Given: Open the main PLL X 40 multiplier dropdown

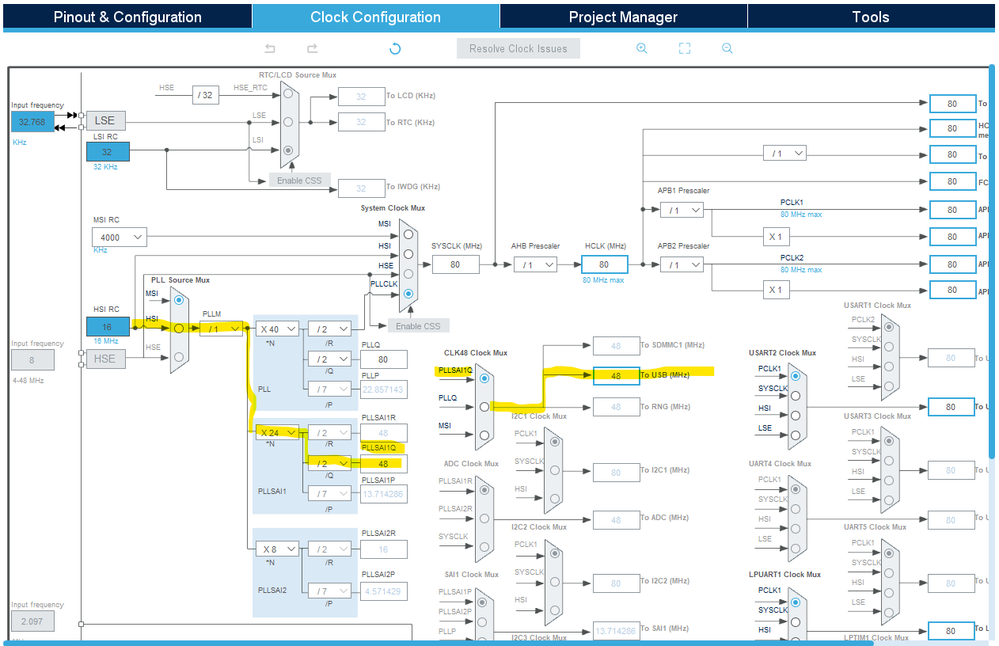Looking at the screenshot, I should tap(277, 329).
